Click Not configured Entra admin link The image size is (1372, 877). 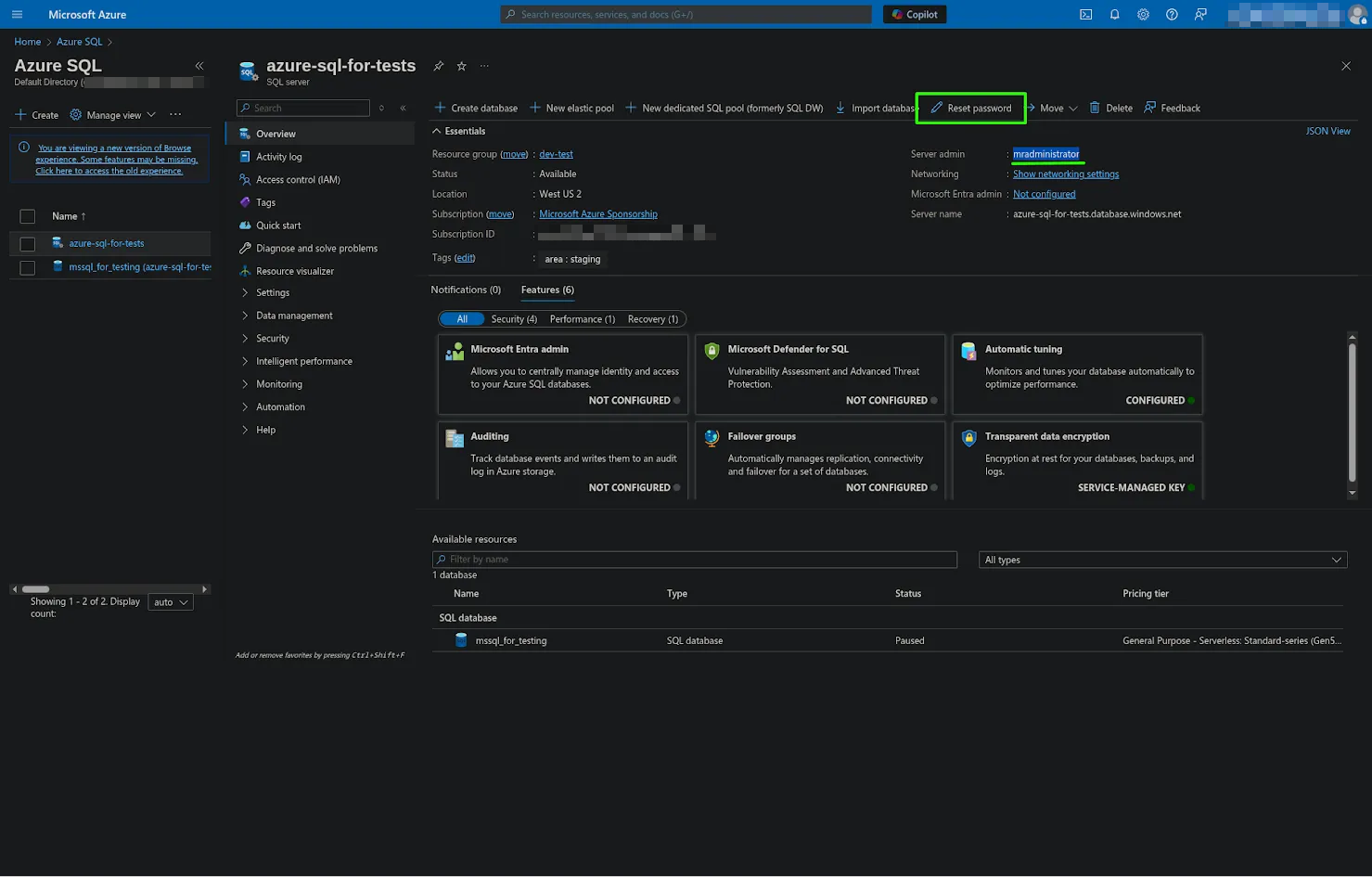[x=1045, y=194]
